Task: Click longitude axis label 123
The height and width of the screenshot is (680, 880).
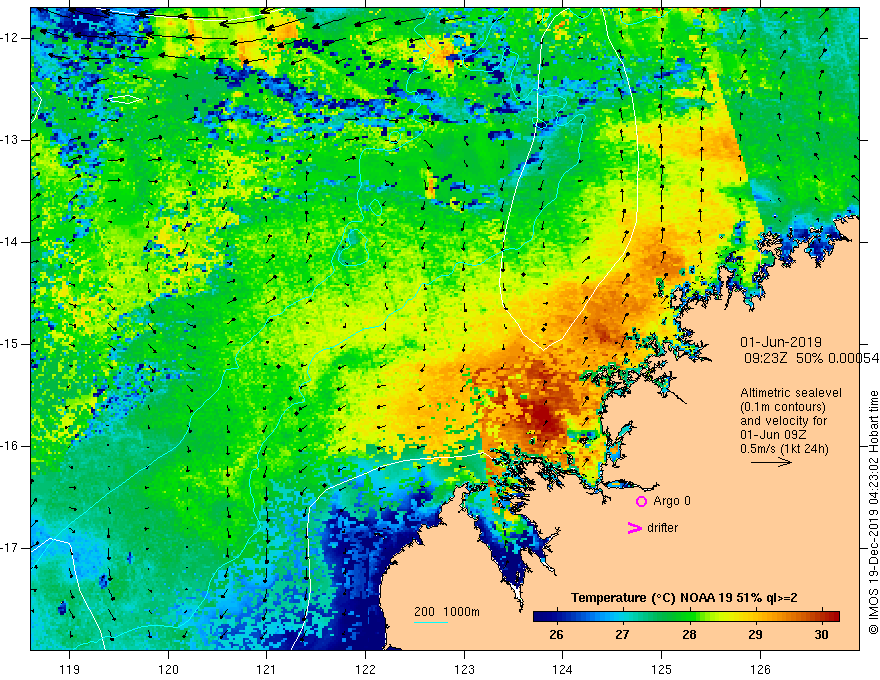Action: pyautogui.click(x=464, y=669)
